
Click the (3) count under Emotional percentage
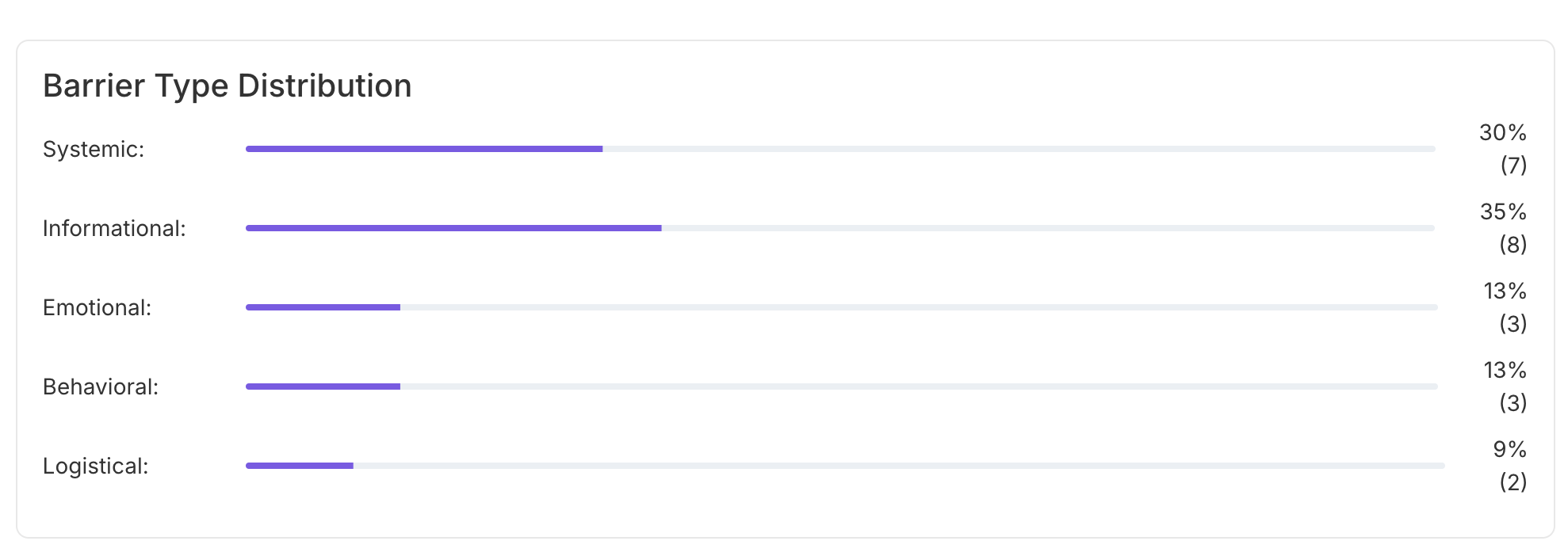pyautogui.click(x=1513, y=323)
